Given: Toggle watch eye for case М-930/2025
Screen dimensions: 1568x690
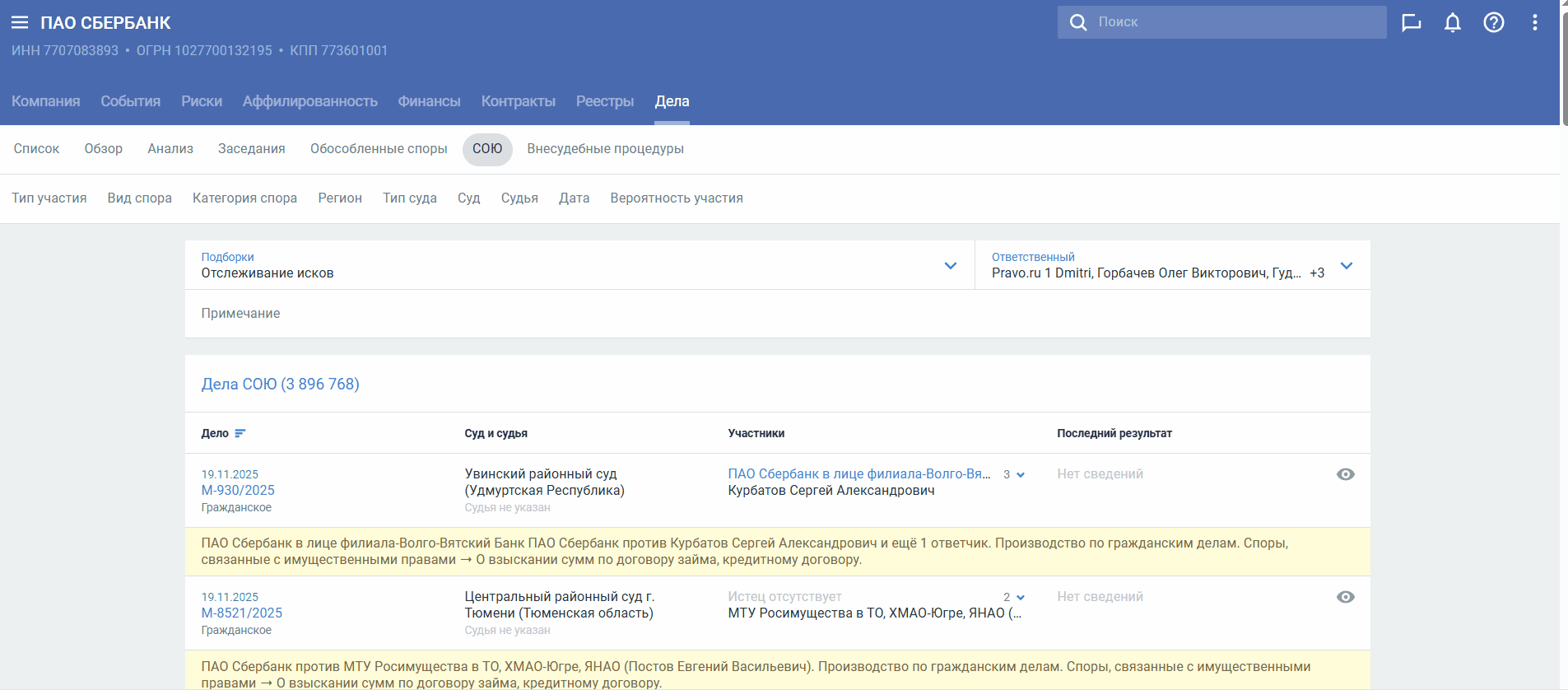Looking at the screenshot, I should tap(1346, 474).
